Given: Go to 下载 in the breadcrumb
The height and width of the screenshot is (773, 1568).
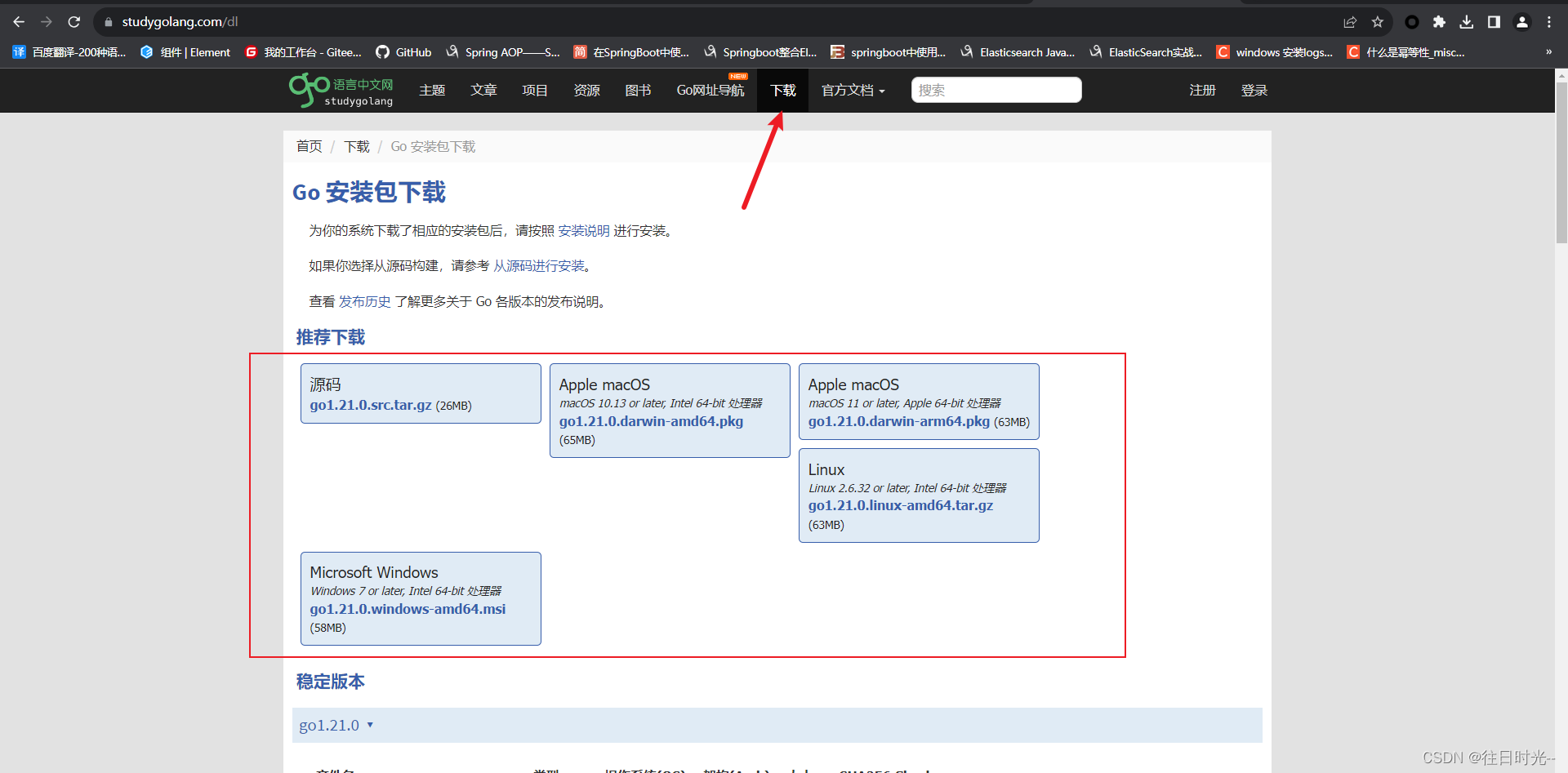Looking at the screenshot, I should pyautogui.click(x=357, y=147).
